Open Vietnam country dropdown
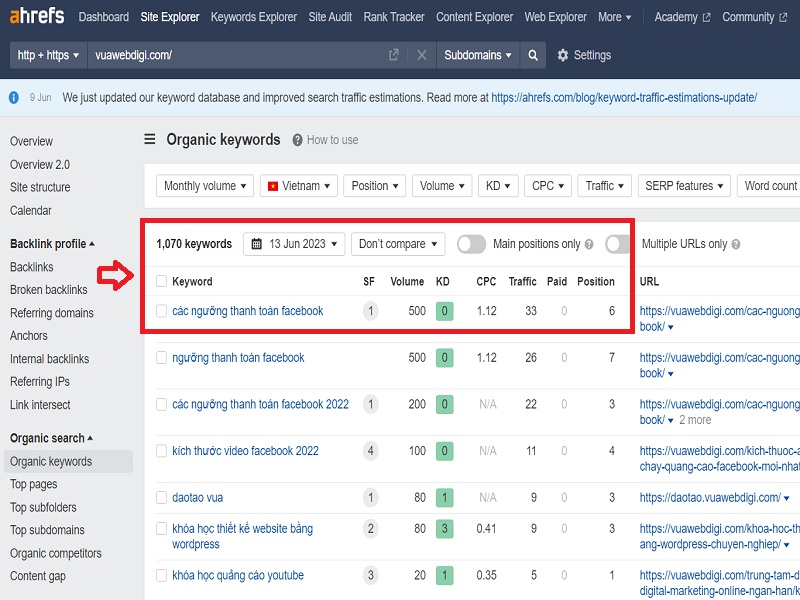 click(299, 186)
